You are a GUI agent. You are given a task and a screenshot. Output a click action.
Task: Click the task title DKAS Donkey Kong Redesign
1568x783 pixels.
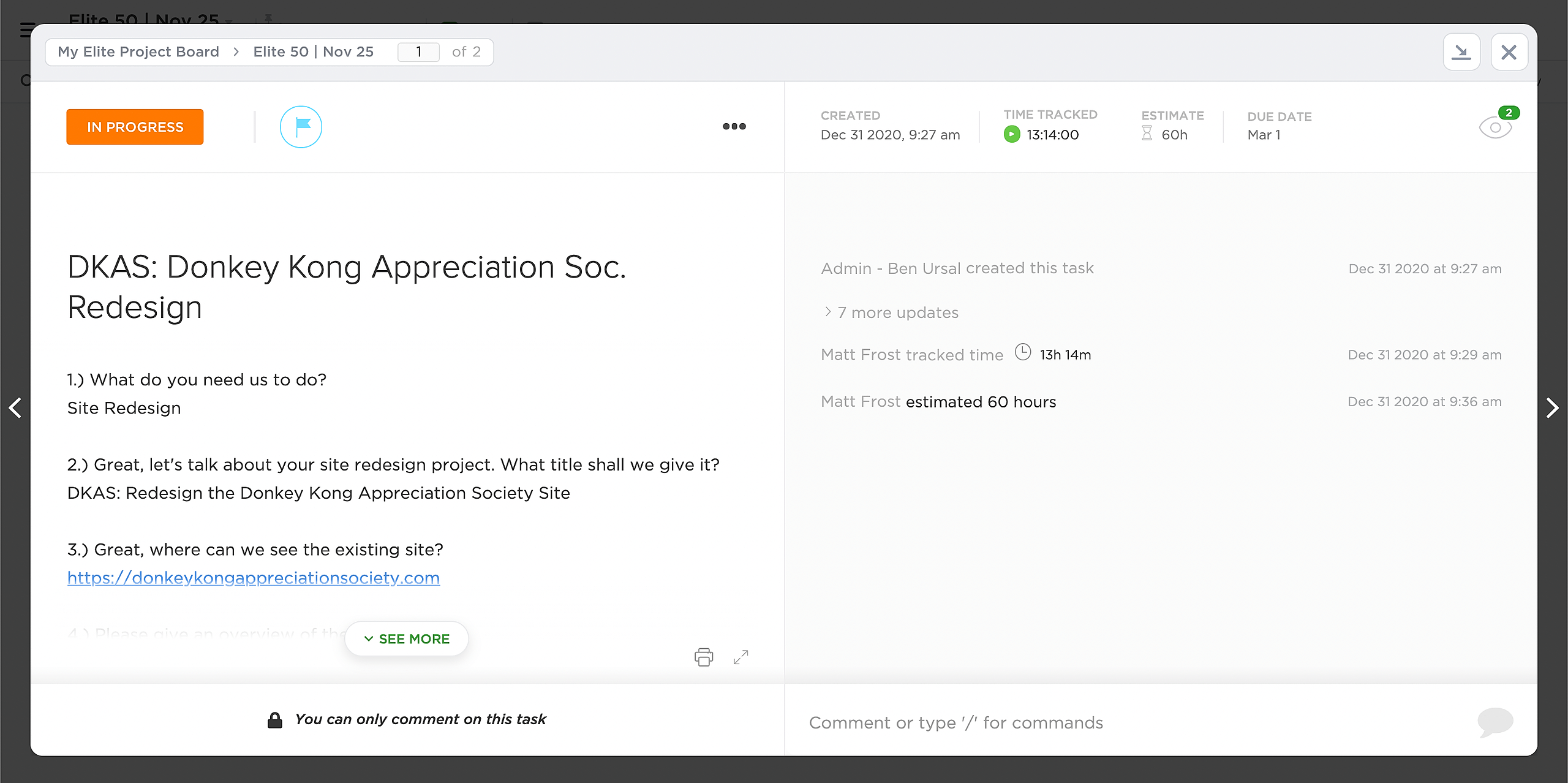click(x=347, y=287)
